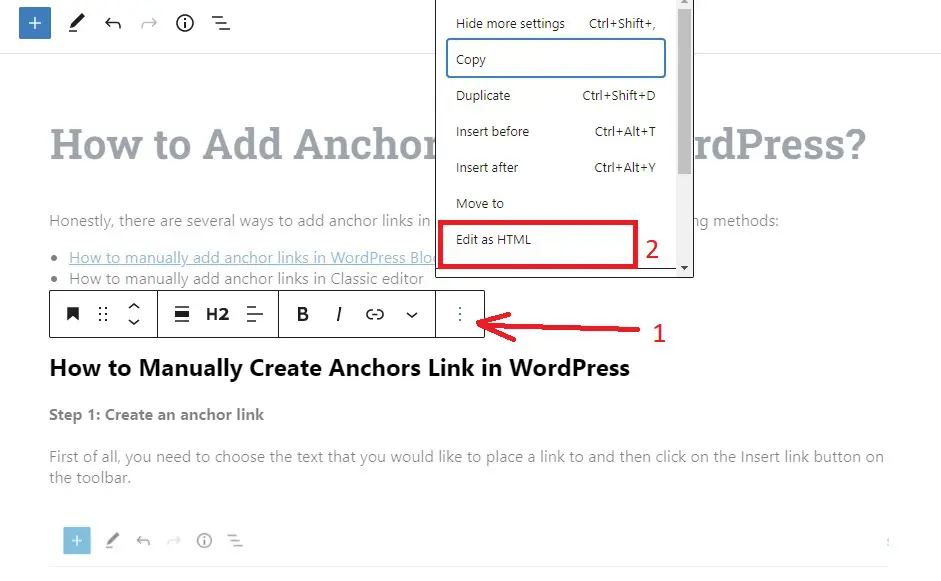Select Duplicate from block menu
Image resolution: width=941 pixels, height=581 pixels.
point(556,95)
